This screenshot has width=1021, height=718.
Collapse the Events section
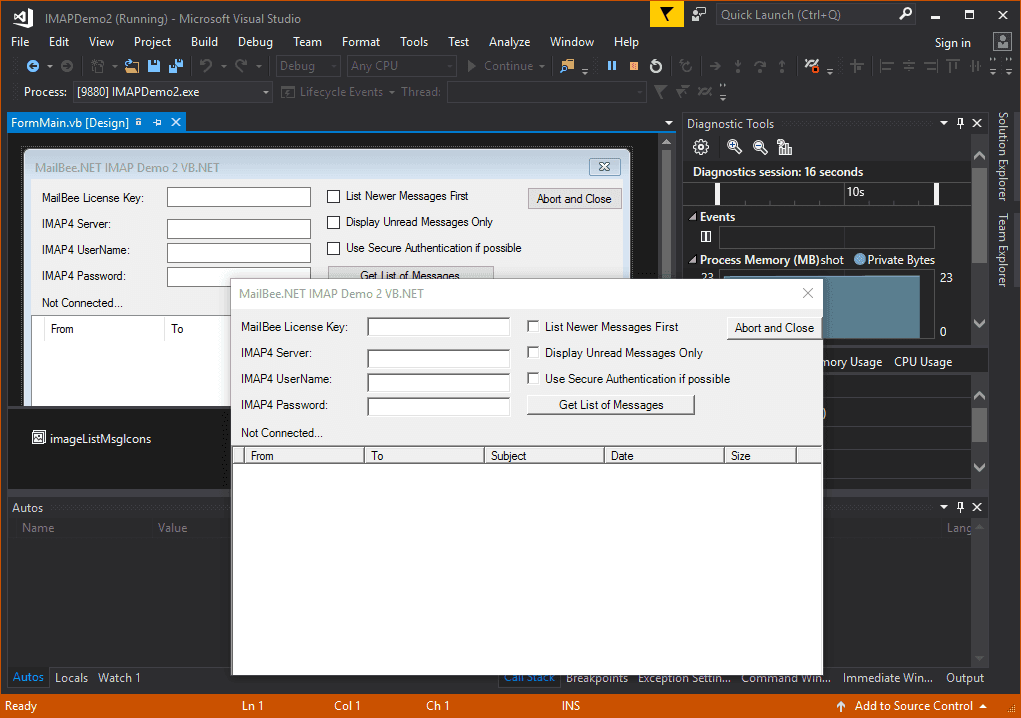(692, 217)
